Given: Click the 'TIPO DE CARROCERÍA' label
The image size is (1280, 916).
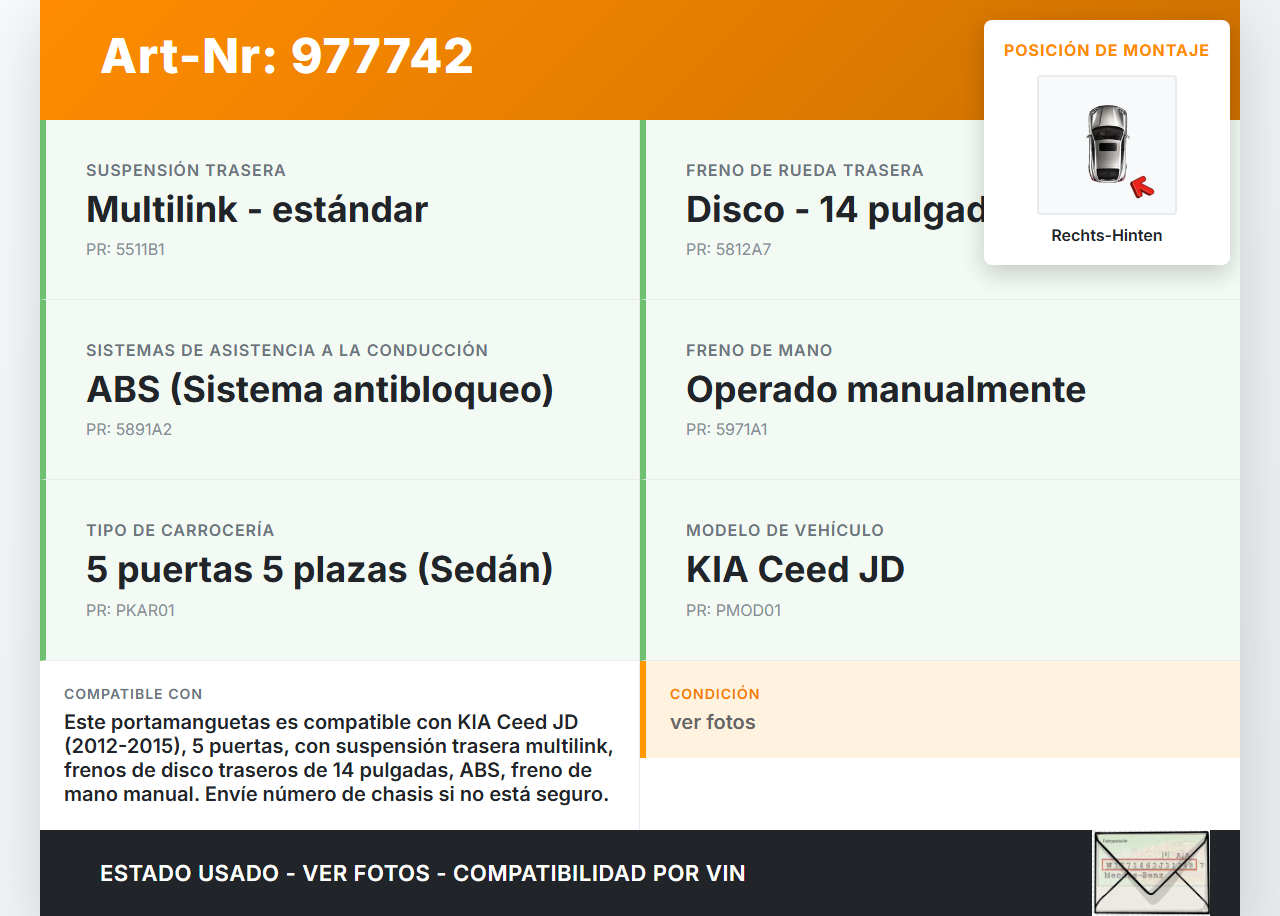Looking at the screenshot, I should (180, 531).
